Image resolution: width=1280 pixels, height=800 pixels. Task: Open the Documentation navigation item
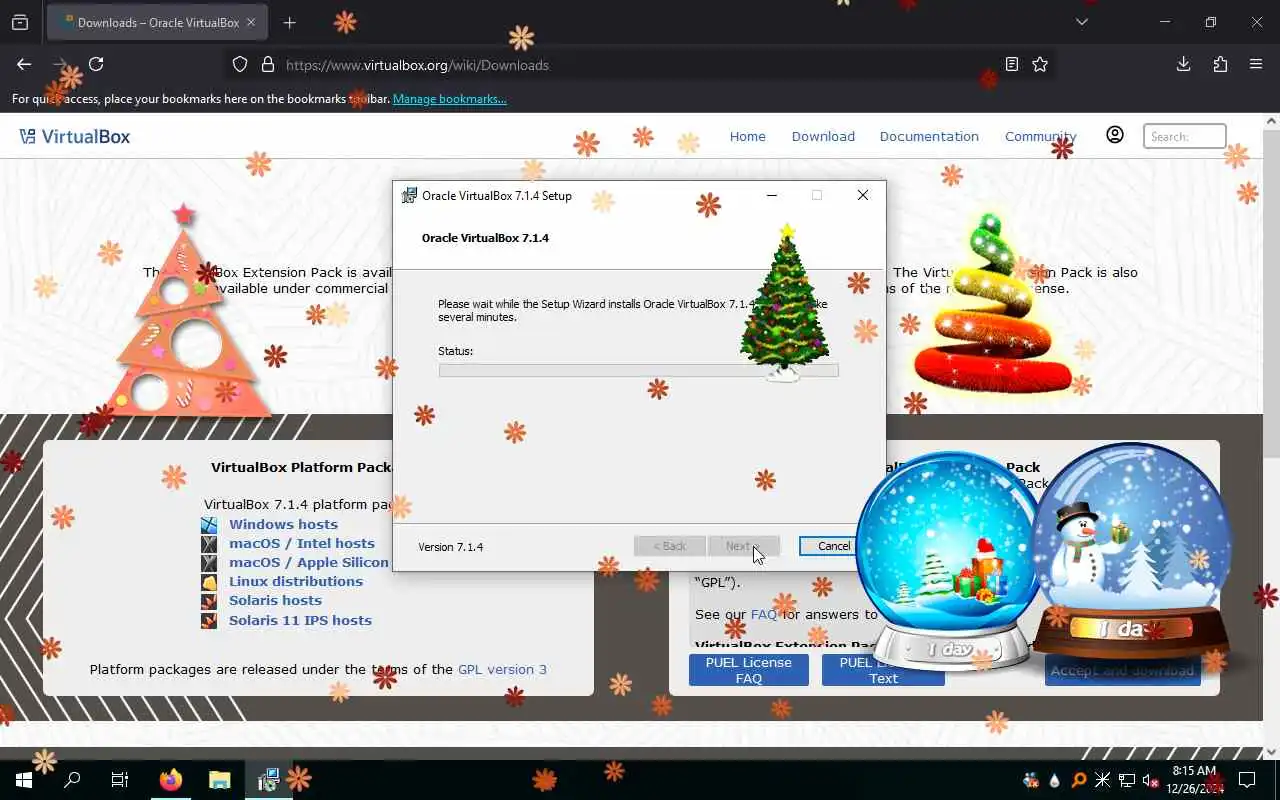click(x=929, y=136)
